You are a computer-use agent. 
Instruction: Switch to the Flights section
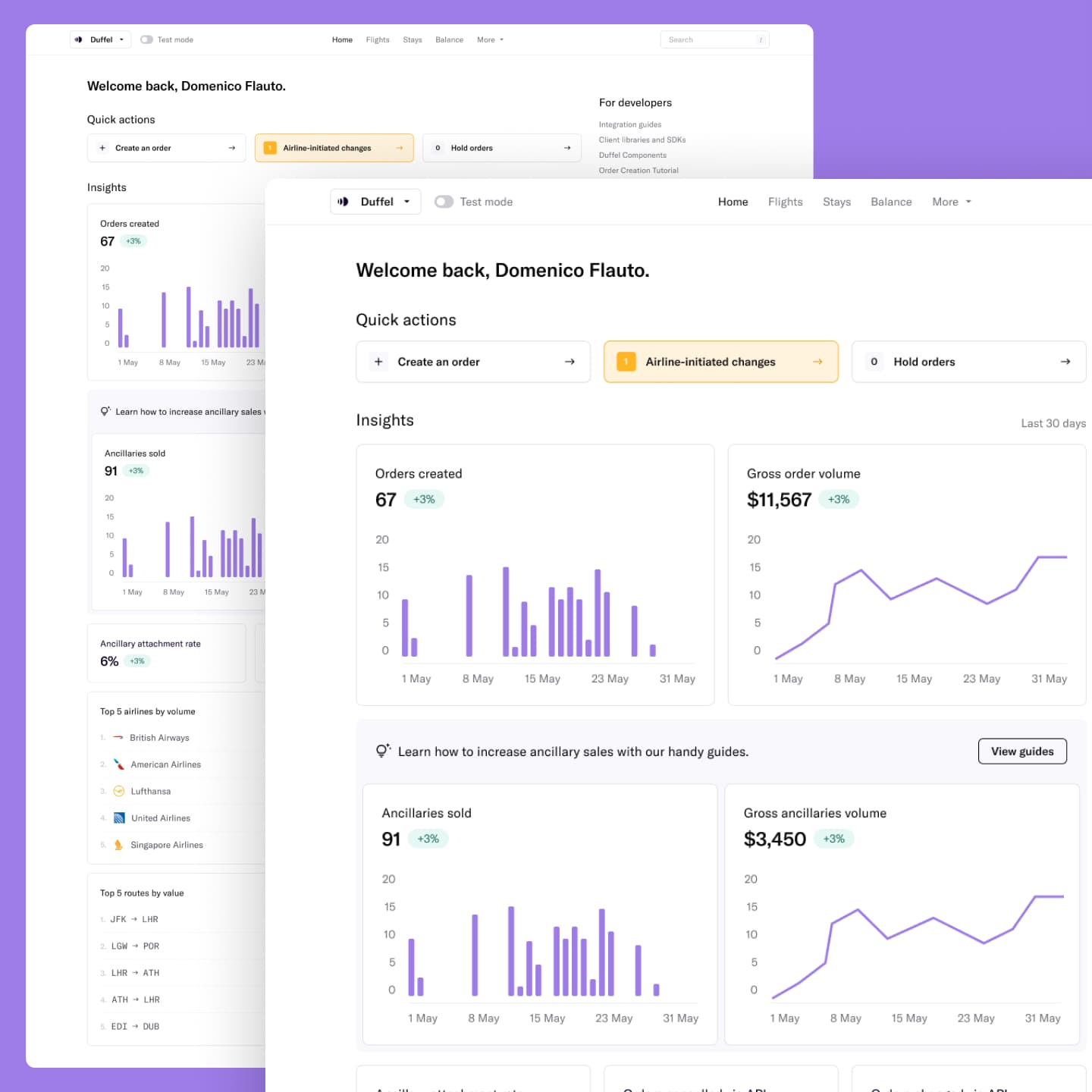click(x=785, y=201)
